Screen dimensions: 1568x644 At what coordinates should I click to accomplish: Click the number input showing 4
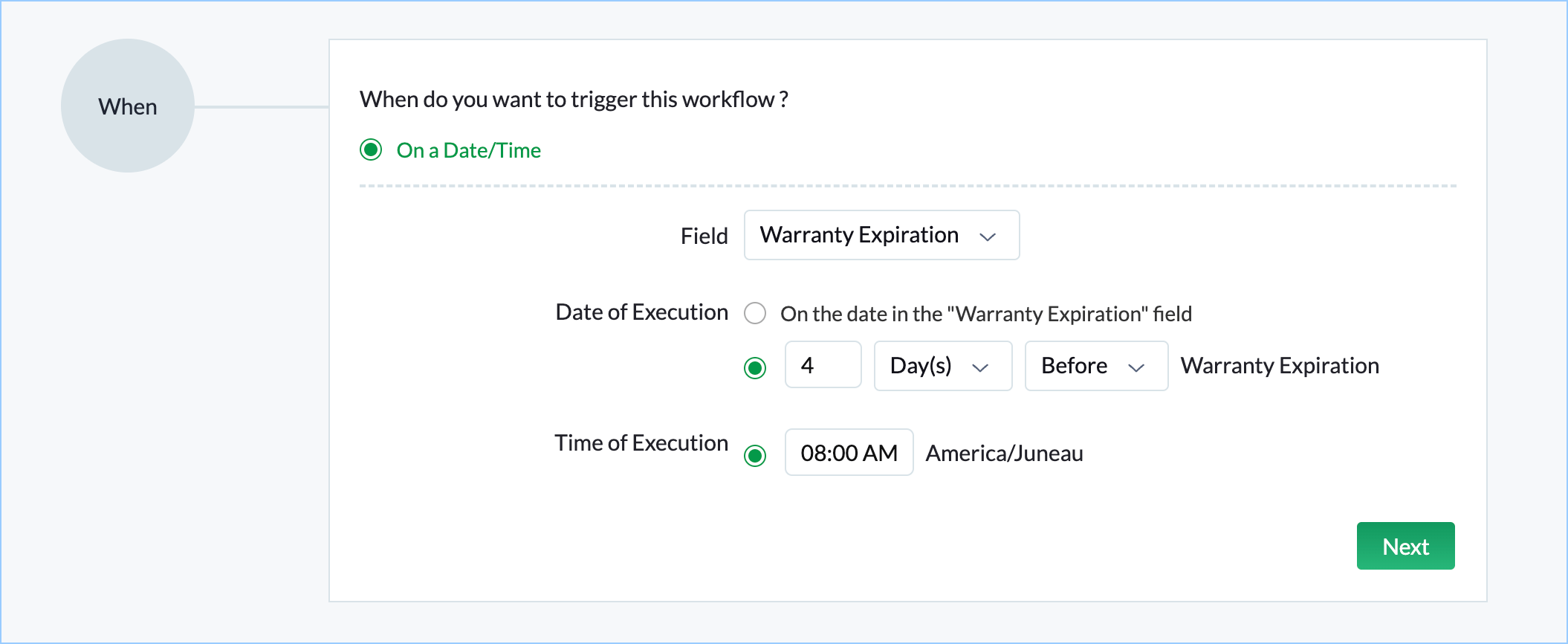pyautogui.click(x=823, y=365)
